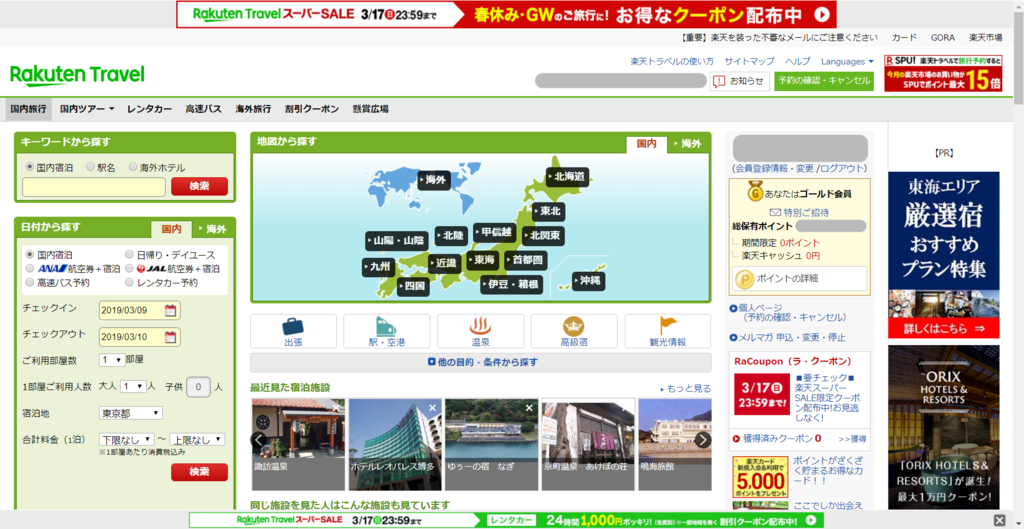Click the 詳しくはこちら ad button

click(944, 328)
